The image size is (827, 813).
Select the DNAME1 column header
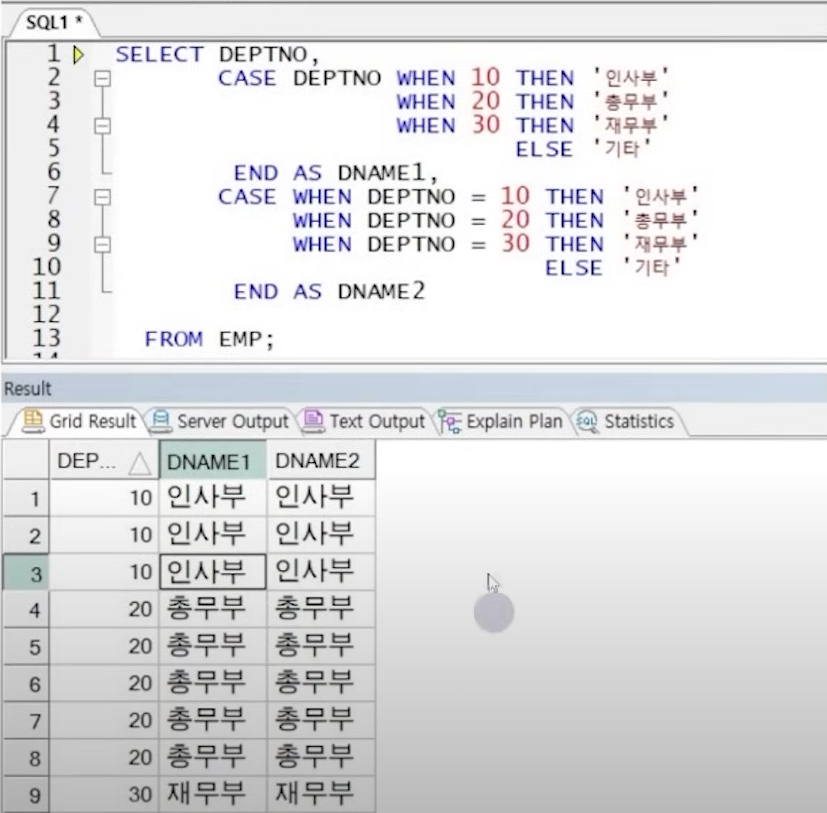pos(213,461)
